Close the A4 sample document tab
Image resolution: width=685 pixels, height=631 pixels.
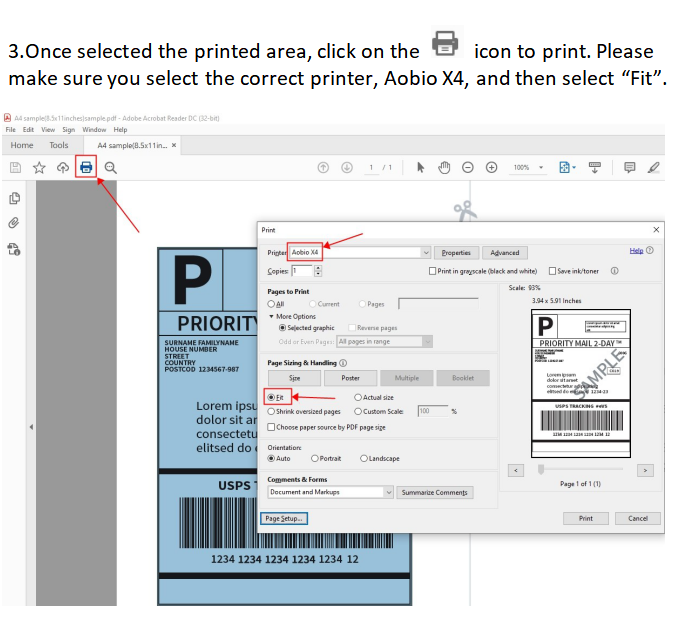pos(174,145)
